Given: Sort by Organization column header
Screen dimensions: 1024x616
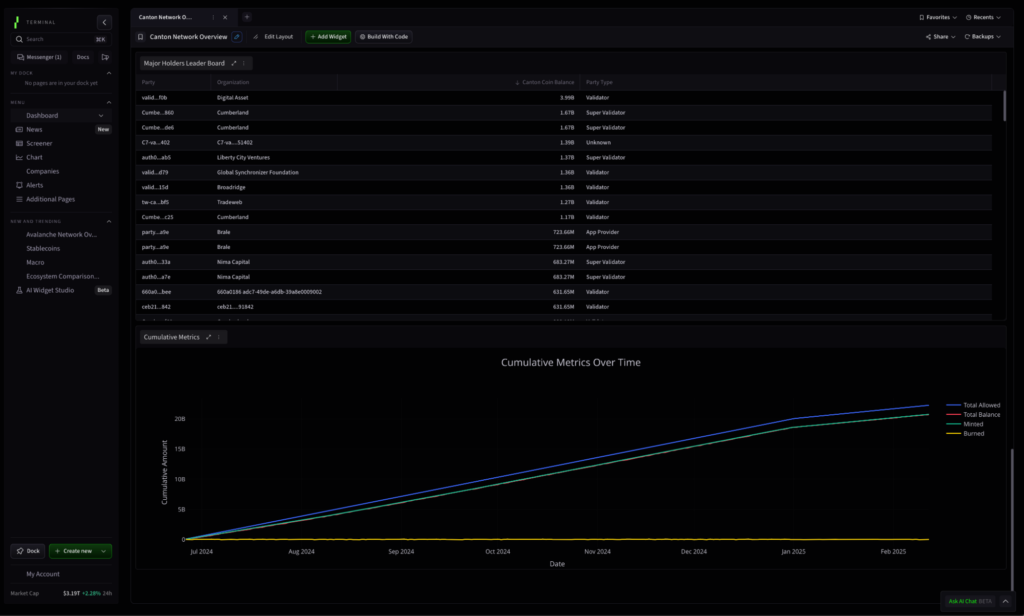Looking at the screenshot, I should click(233, 82).
